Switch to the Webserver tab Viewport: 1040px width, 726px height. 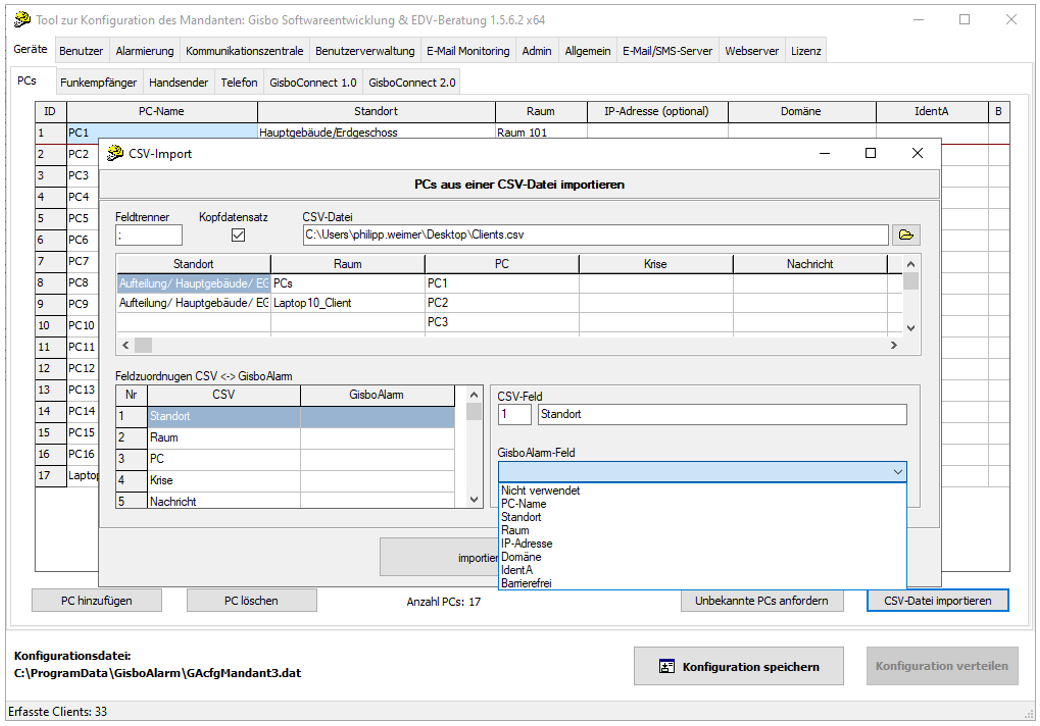[751, 51]
